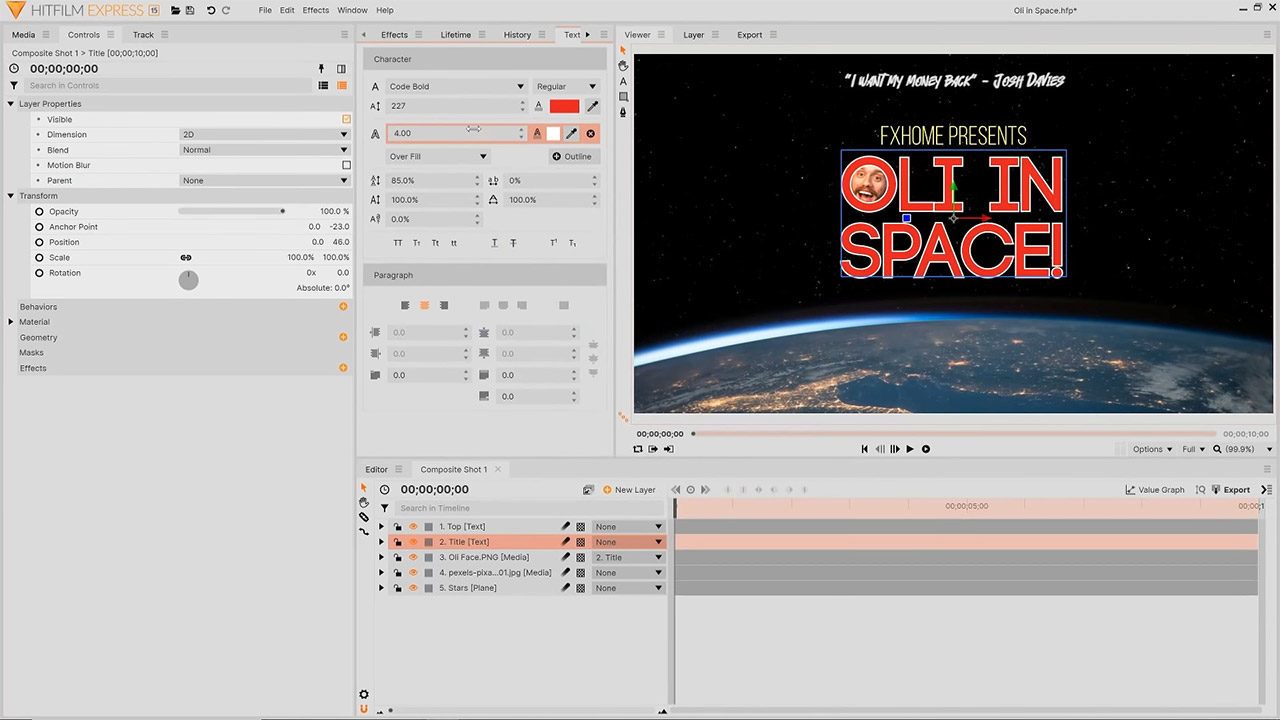Click the underline text style icon

tap(494, 243)
